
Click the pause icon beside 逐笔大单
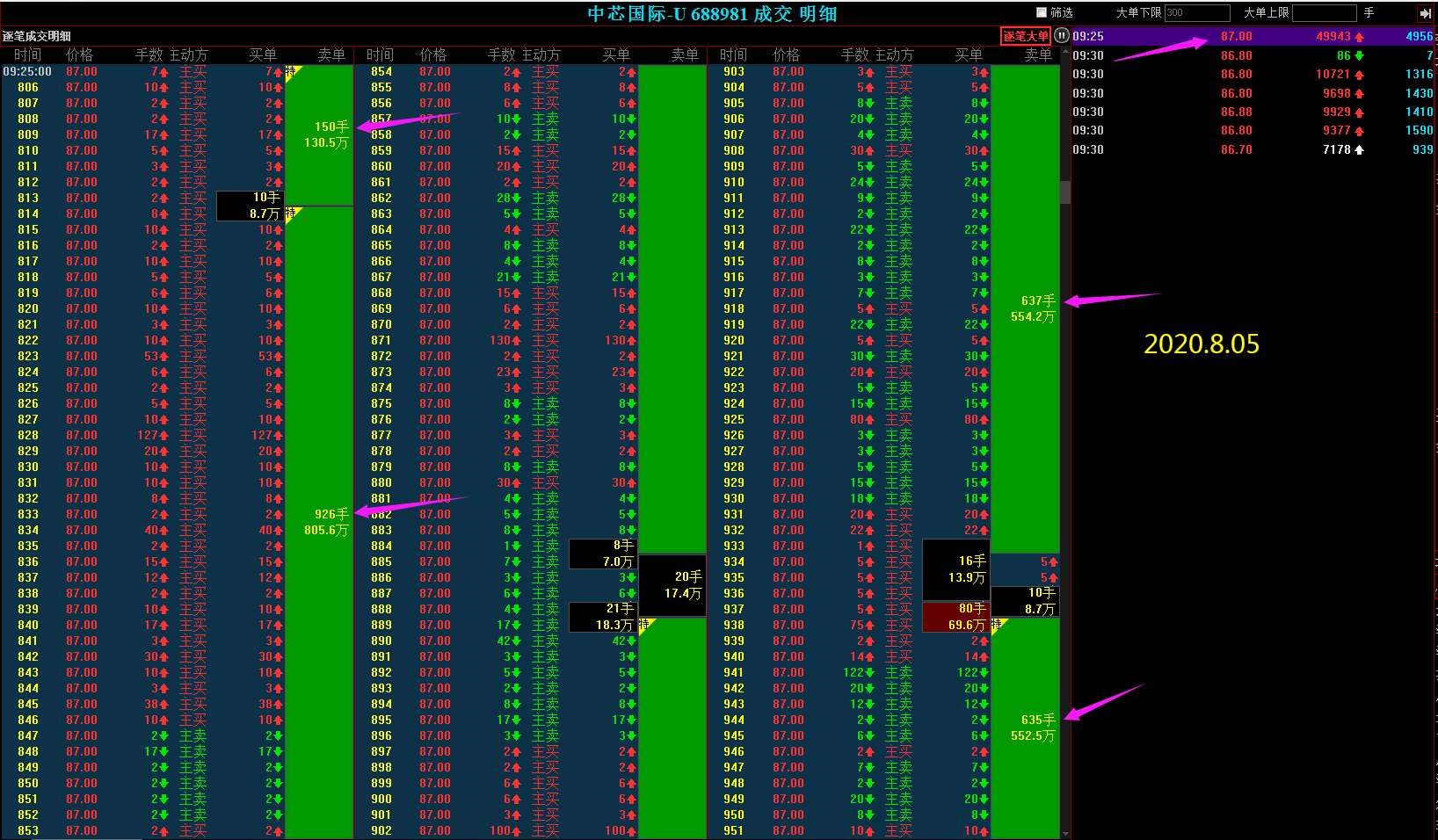[x=1062, y=36]
